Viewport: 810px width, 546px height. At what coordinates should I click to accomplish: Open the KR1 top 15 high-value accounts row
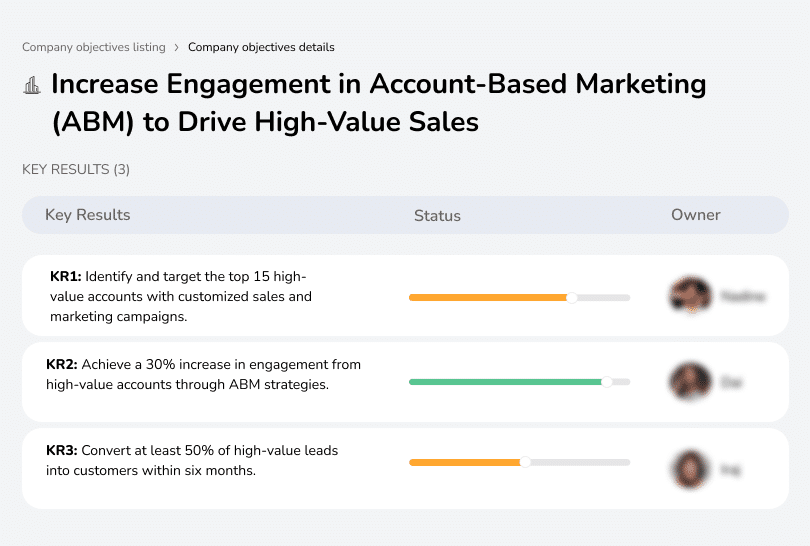405,296
